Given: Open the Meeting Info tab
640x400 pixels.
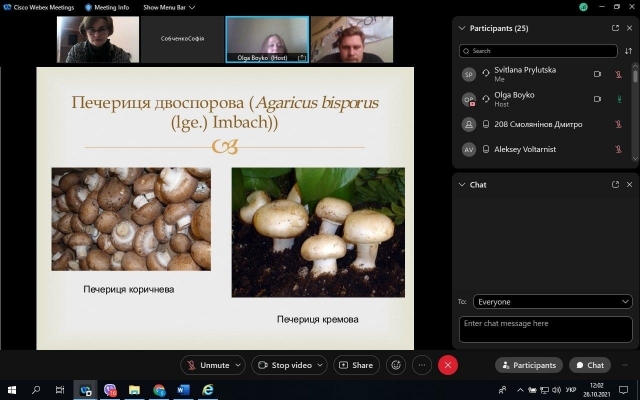Looking at the screenshot, I should tap(107, 7).
